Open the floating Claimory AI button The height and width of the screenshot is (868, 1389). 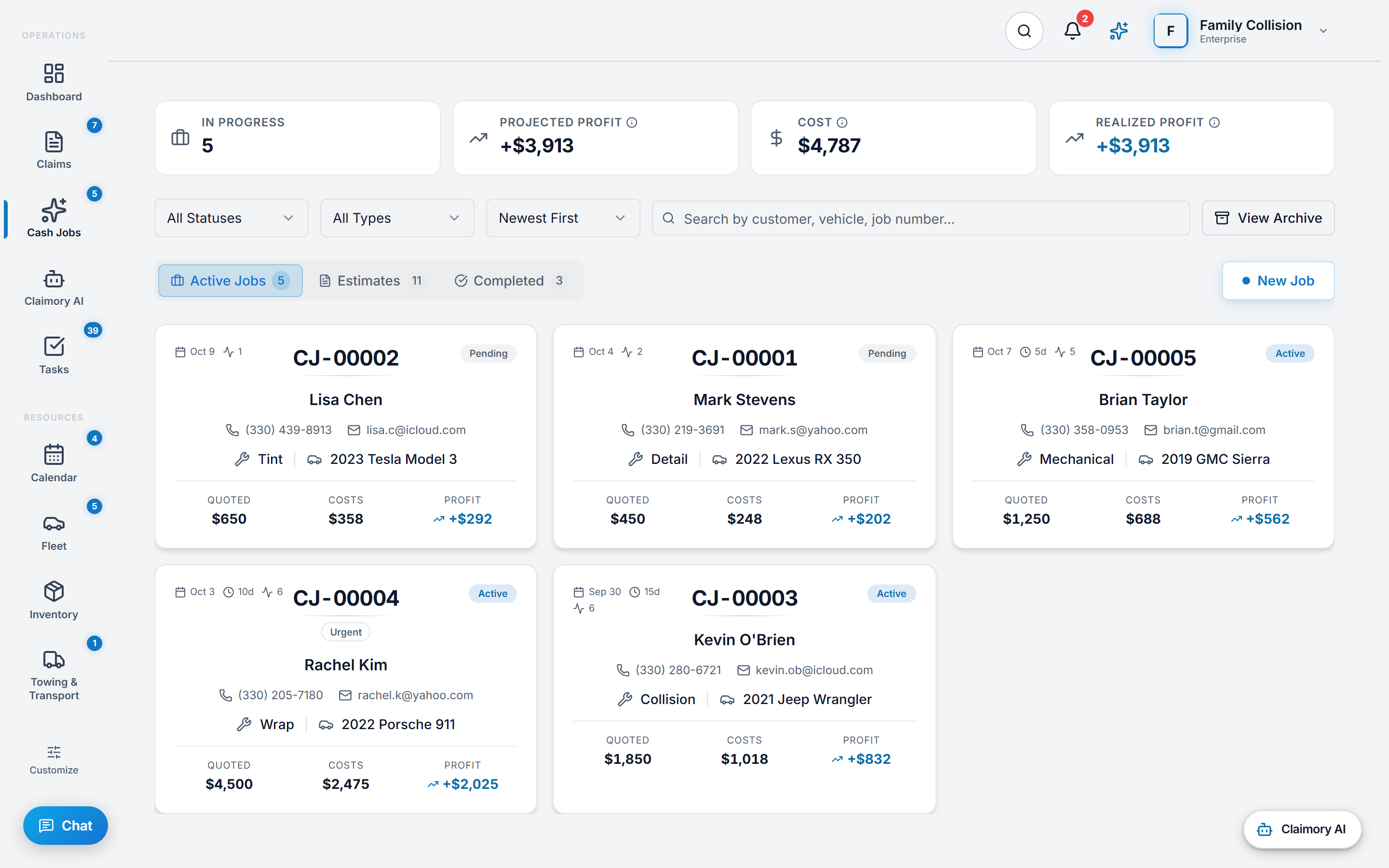pyautogui.click(x=1302, y=829)
